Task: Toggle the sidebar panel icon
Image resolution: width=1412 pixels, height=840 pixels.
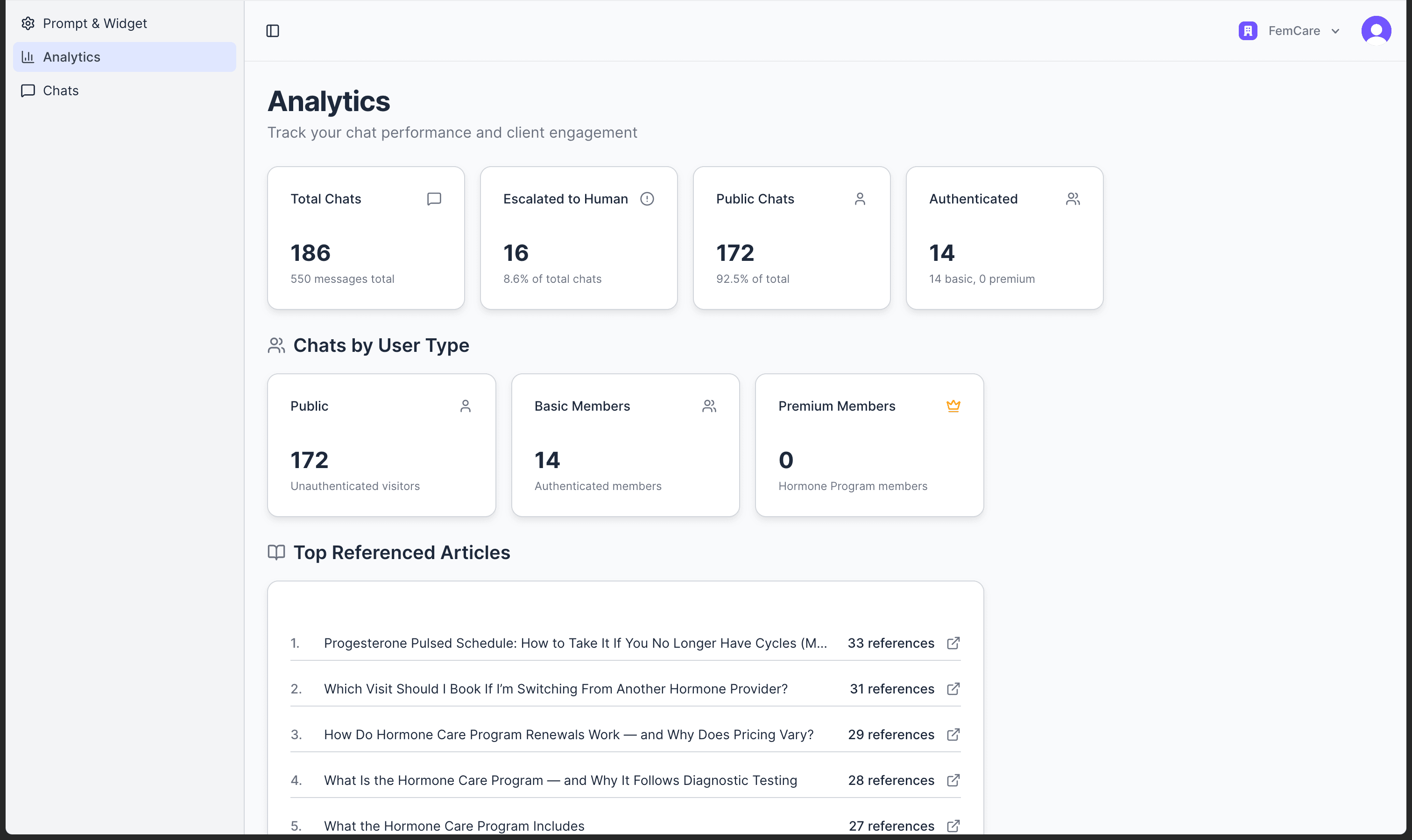Action: (272, 30)
